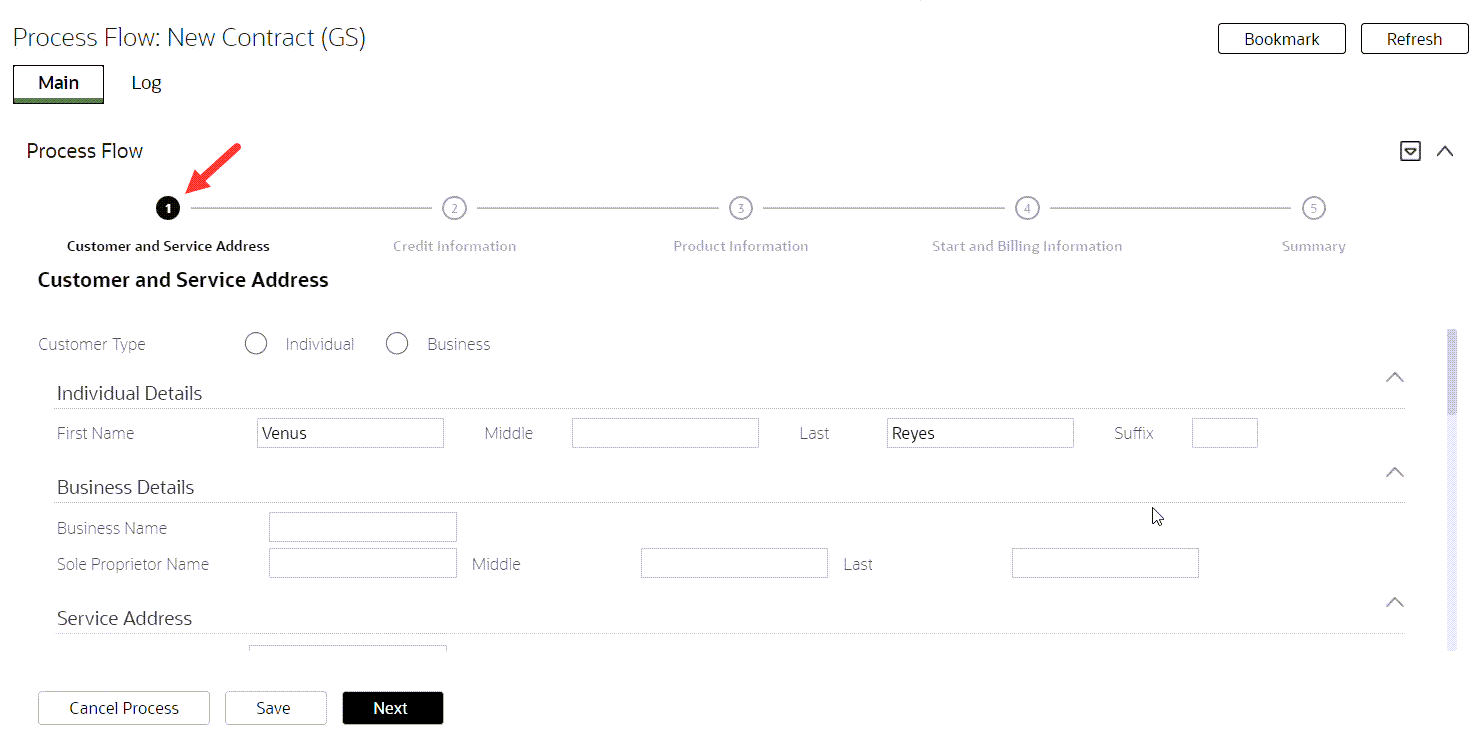Switch to the Log tab
The image size is (1473, 751).
(146, 84)
